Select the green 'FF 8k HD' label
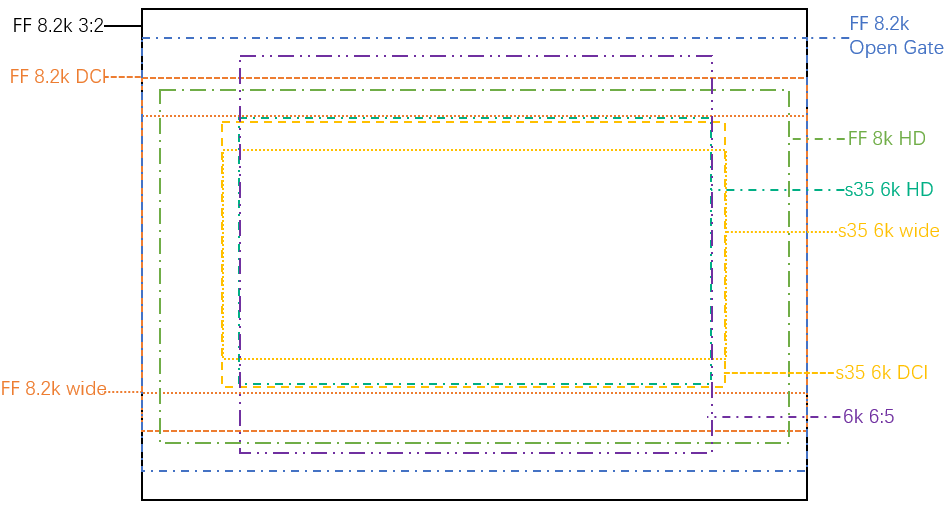 coord(886,139)
